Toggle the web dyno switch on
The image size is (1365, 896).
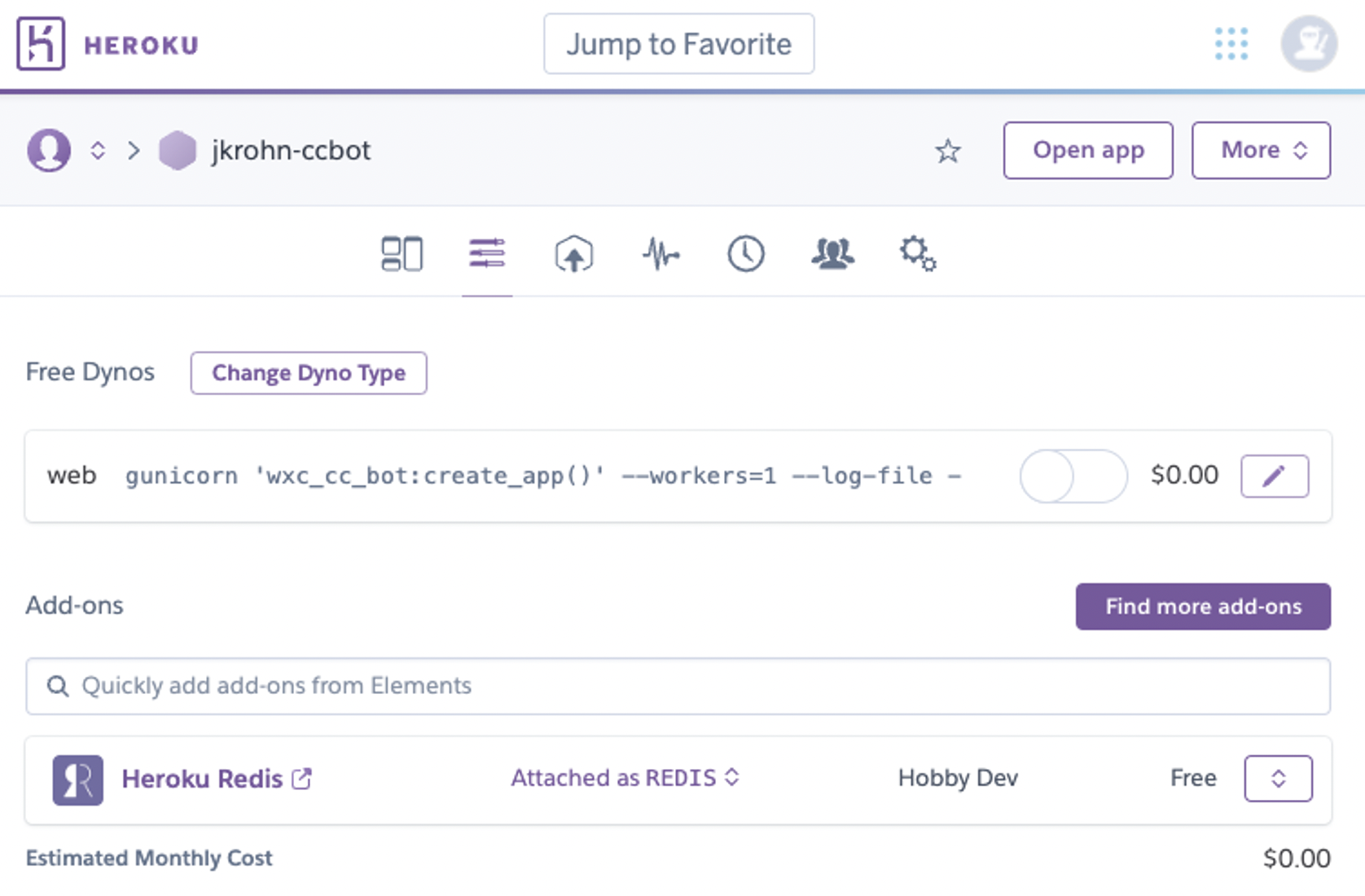1073,476
